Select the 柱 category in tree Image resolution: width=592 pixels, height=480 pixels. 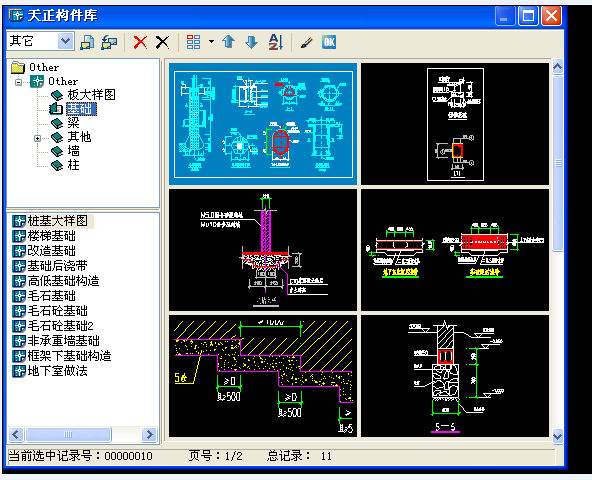click(74, 165)
